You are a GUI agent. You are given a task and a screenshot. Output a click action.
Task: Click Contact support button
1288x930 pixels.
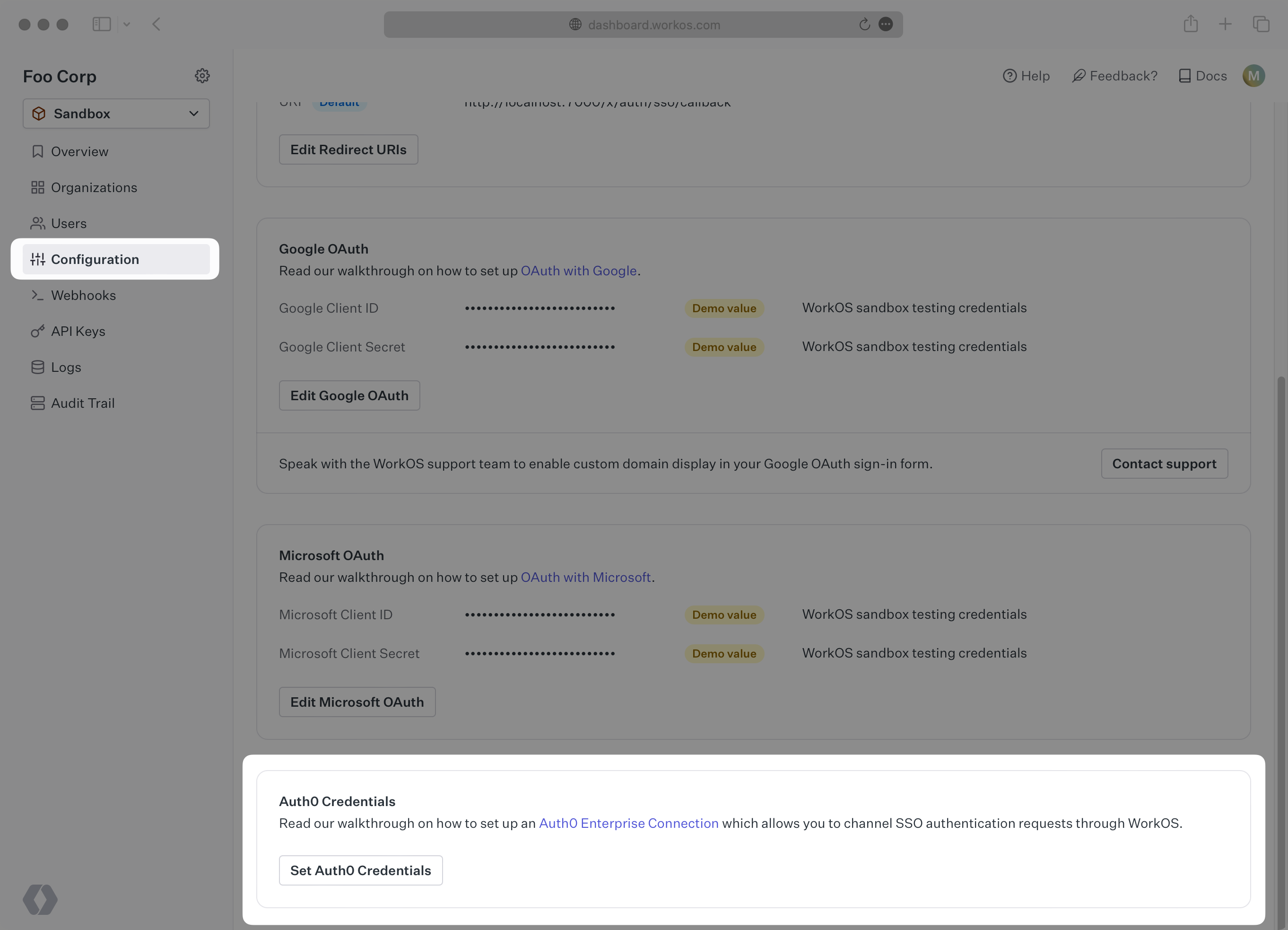click(1164, 463)
